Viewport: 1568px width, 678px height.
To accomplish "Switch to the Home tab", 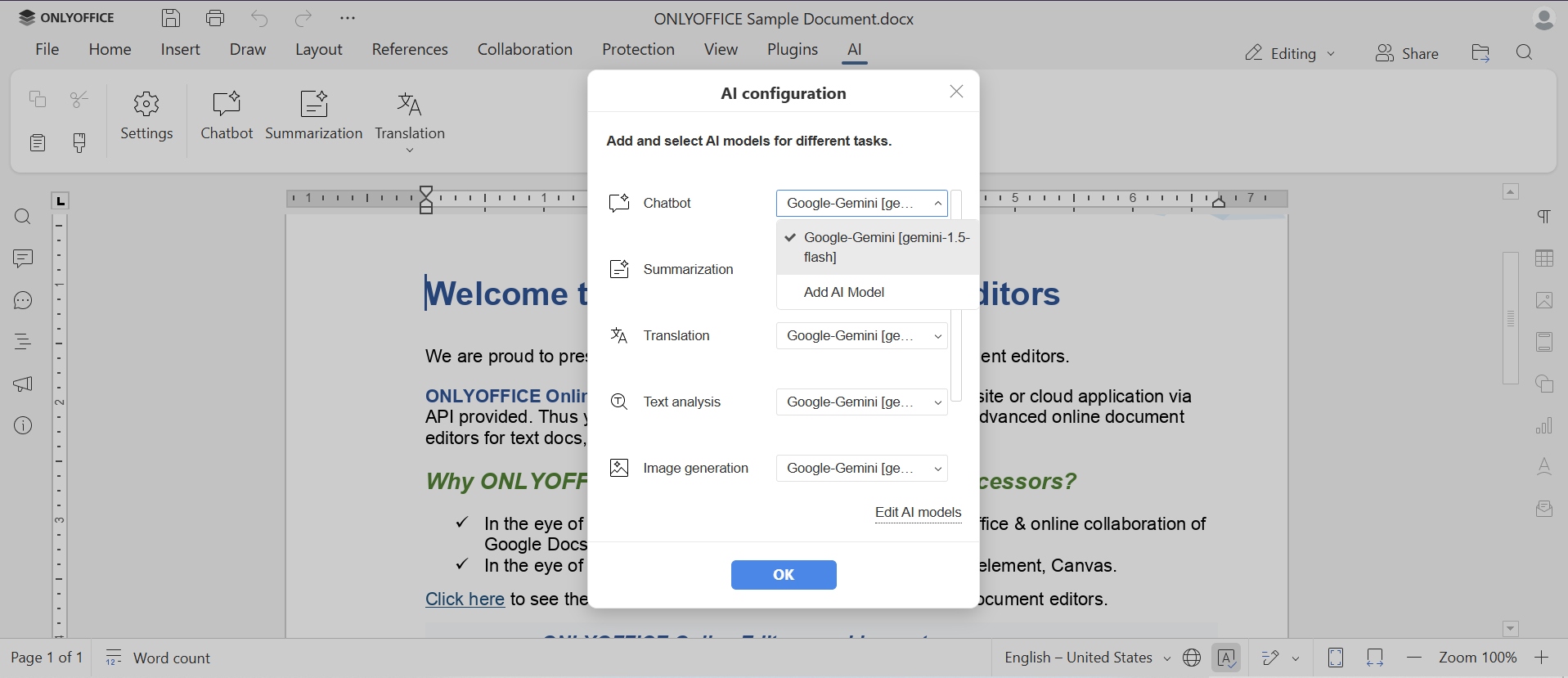I will click(x=110, y=49).
